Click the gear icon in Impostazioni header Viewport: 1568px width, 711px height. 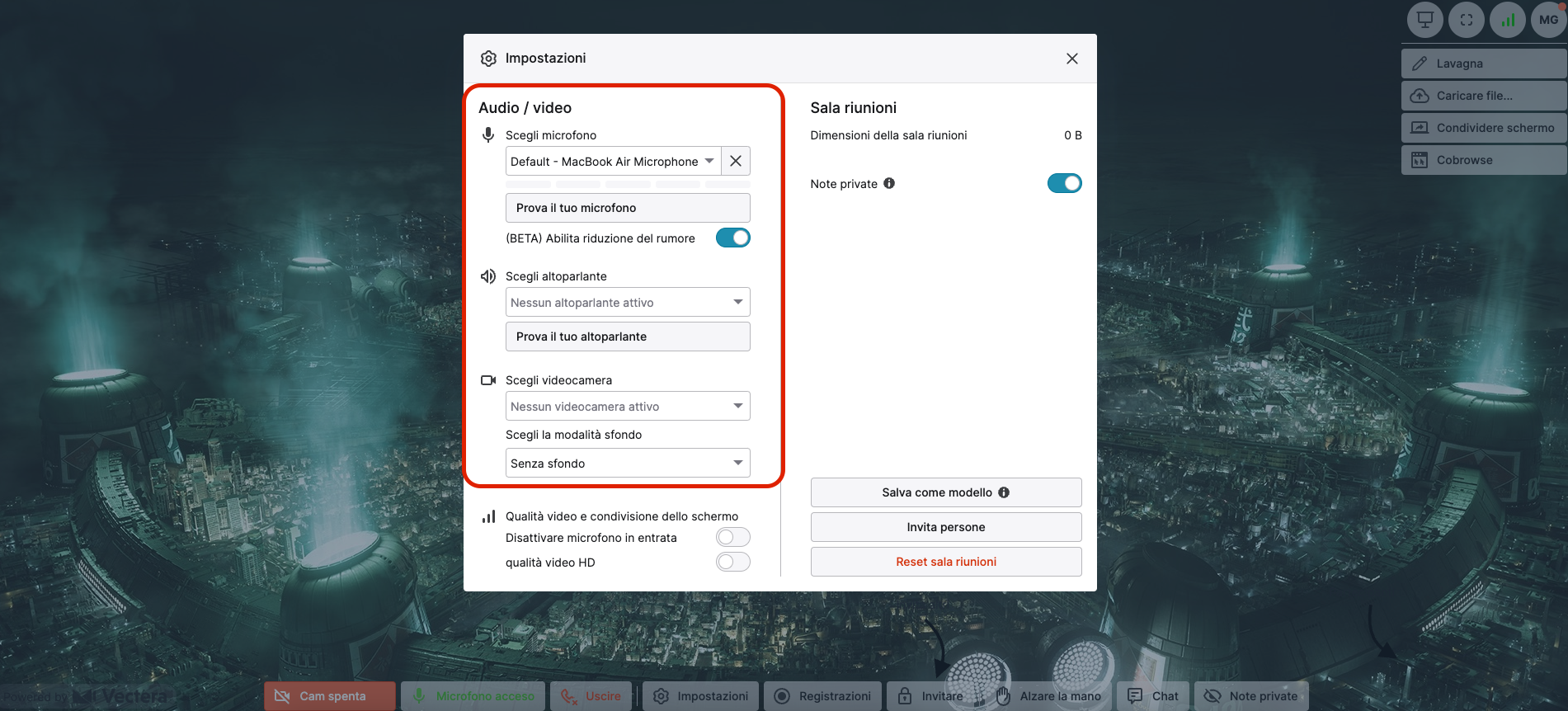coord(488,59)
